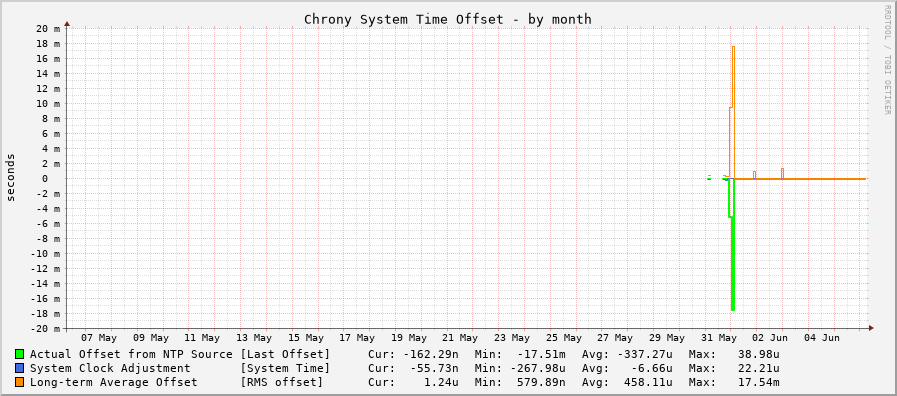Click the '10 m' y-axis tick label

47,104
